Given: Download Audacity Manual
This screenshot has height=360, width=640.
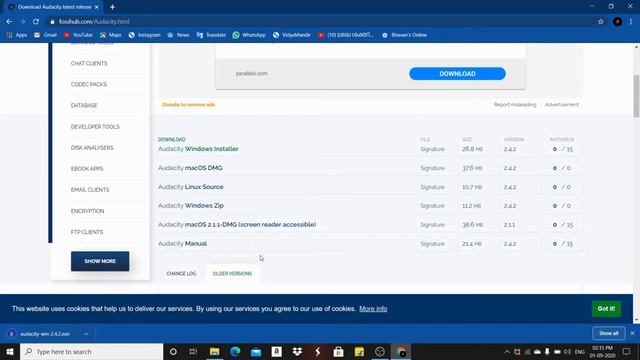Looking at the screenshot, I should (182, 244).
